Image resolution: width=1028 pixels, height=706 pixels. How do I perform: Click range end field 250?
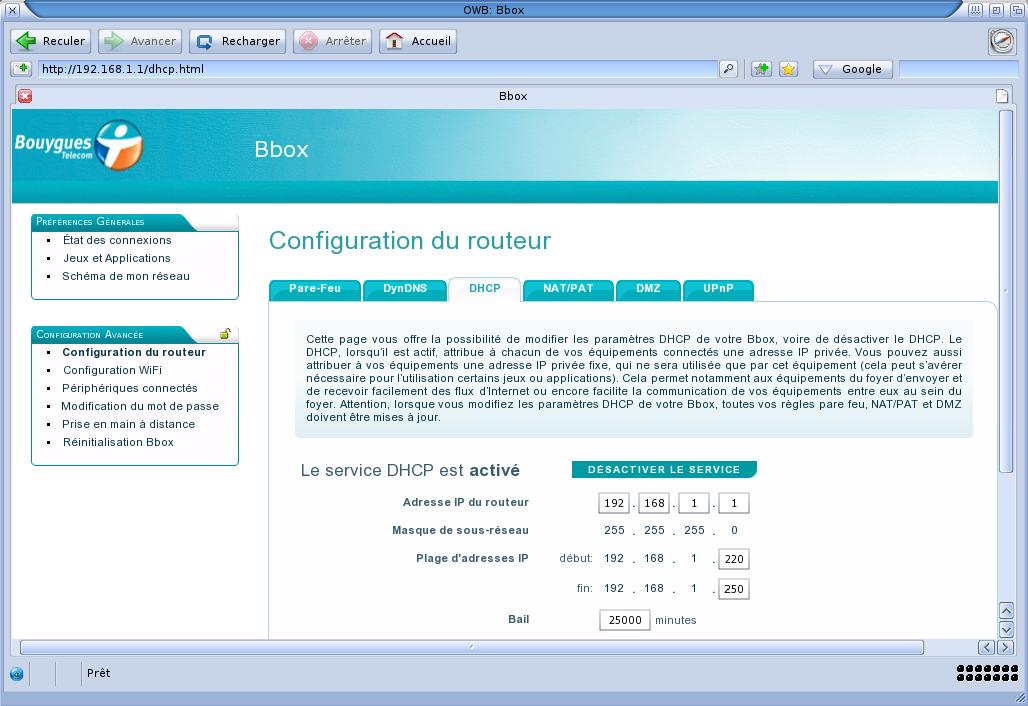point(734,589)
